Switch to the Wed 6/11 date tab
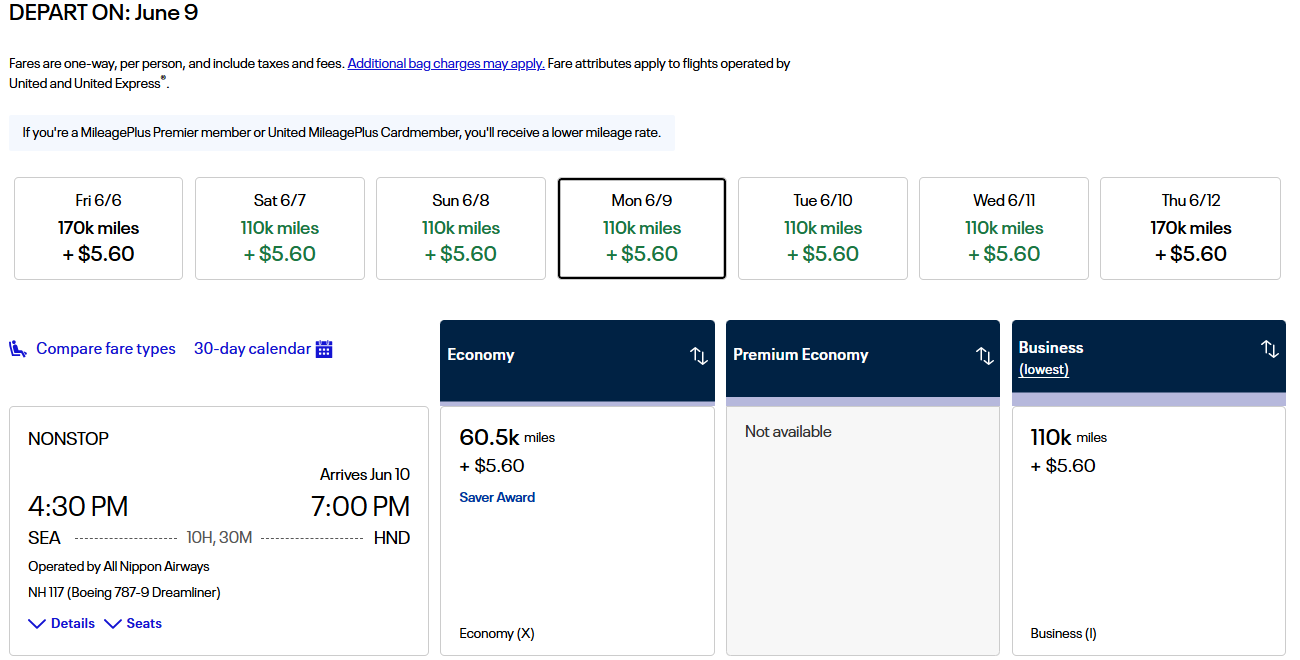Image resolution: width=1300 pixels, height=660 pixels. (x=1003, y=228)
